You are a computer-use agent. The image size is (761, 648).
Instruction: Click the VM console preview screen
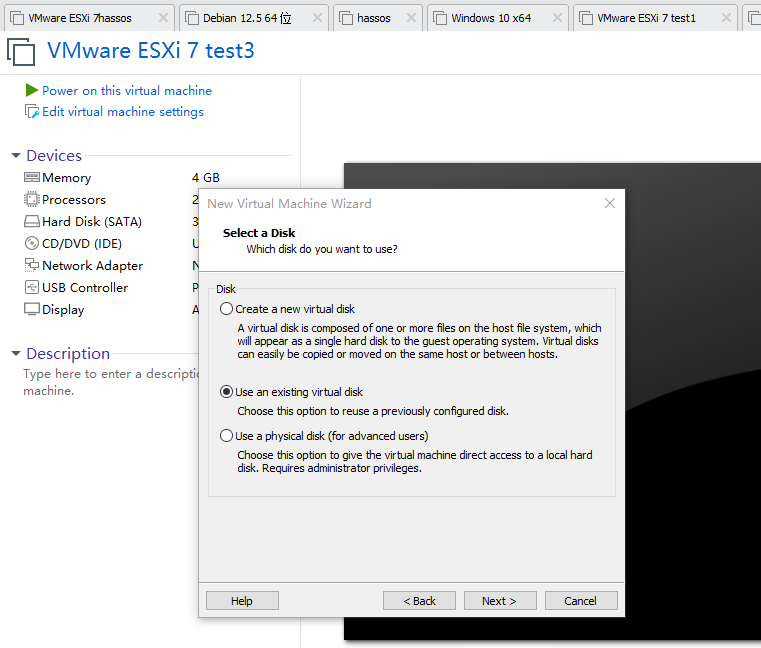click(692, 401)
